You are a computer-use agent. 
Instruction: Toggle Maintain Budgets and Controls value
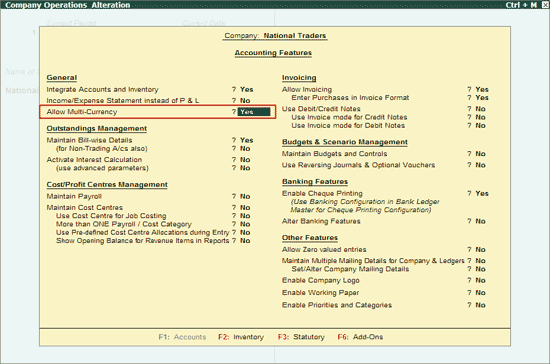(x=480, y=154)
